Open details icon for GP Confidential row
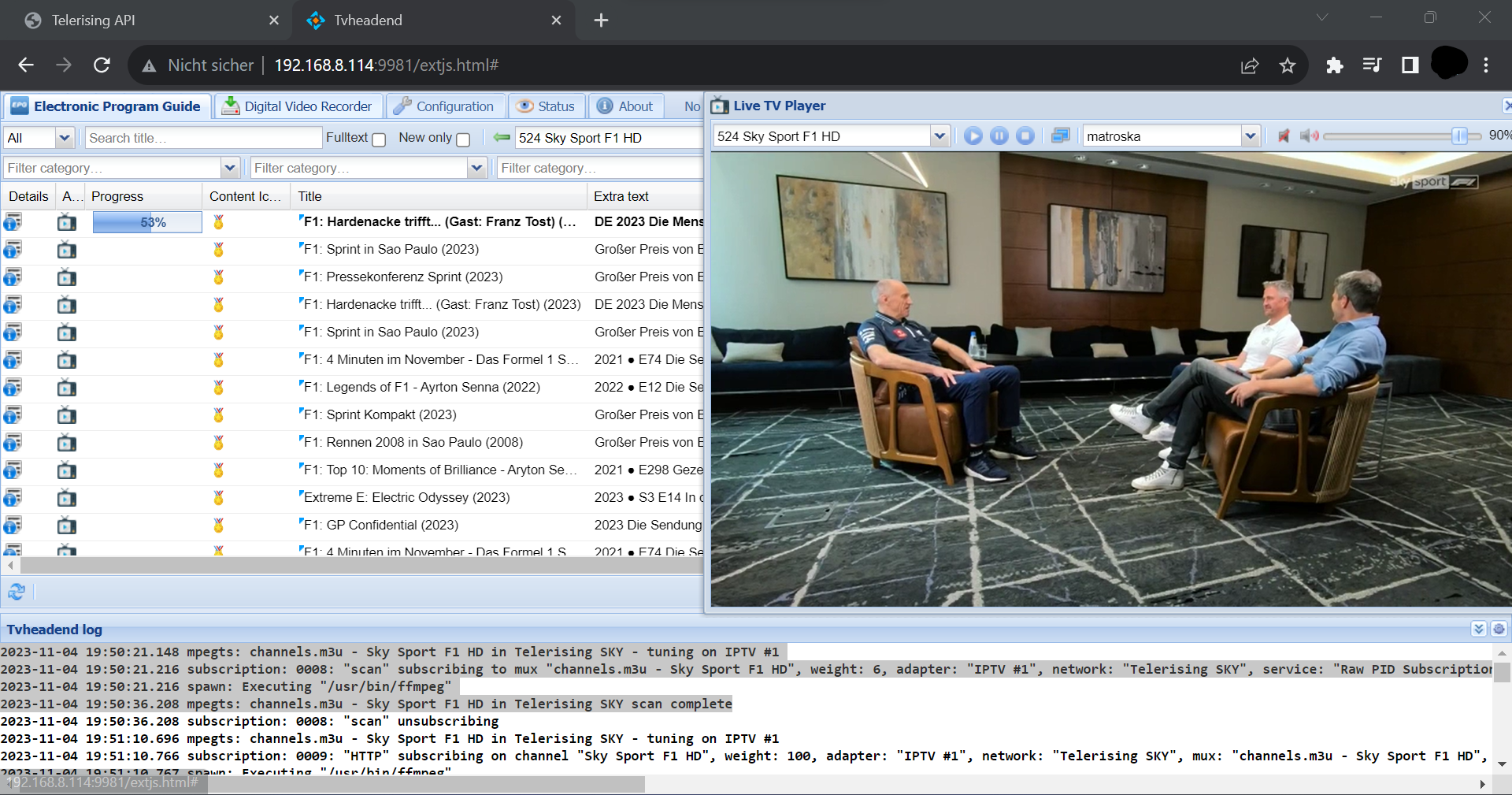 (13, 526)
